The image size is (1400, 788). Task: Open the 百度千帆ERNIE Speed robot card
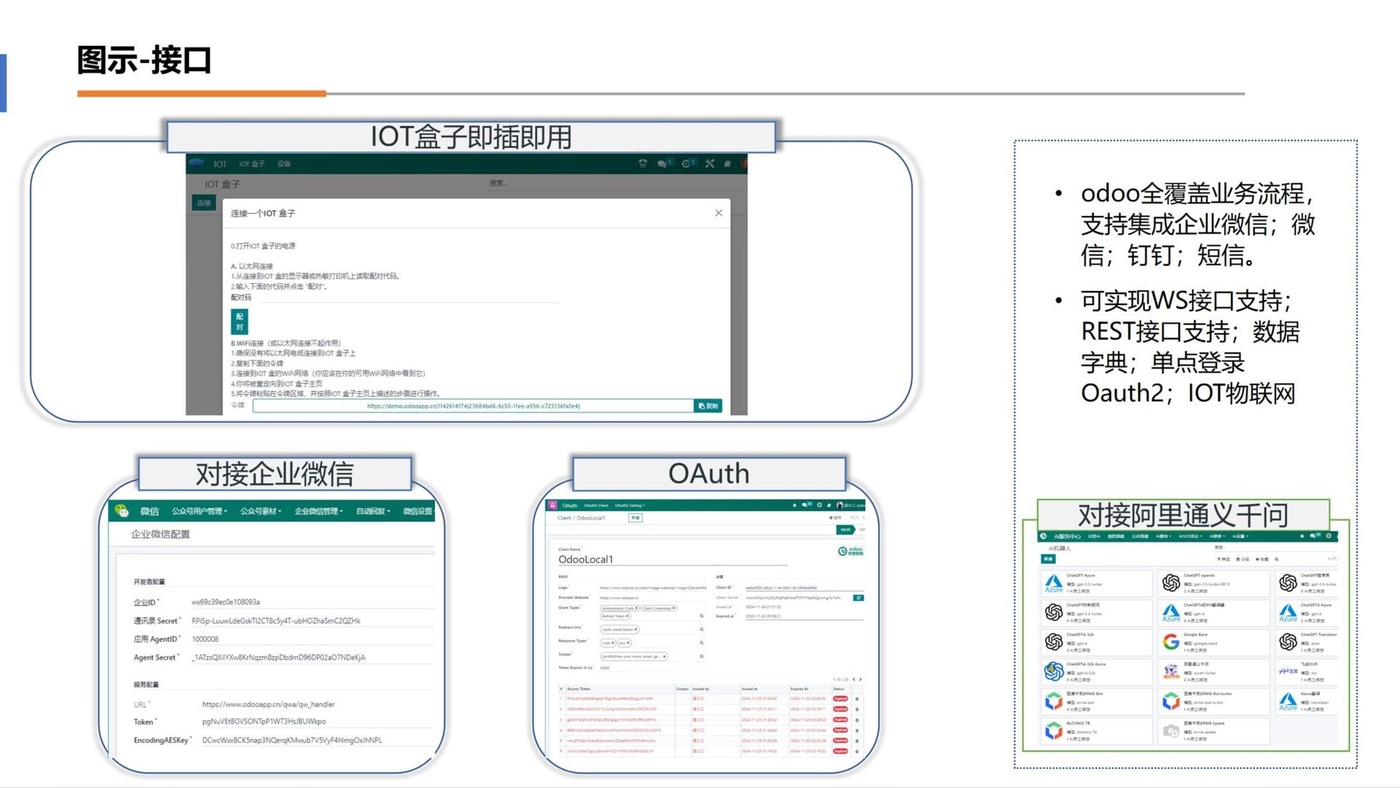[1213, 731]
